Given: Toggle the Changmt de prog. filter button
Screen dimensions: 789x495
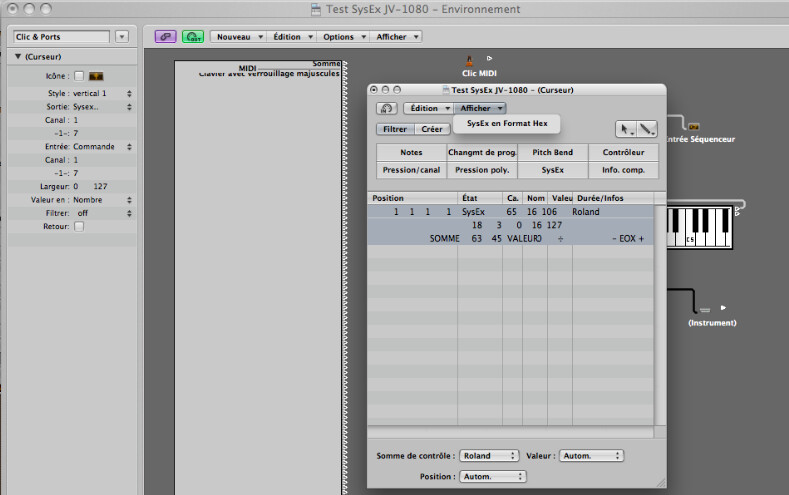Looking at the screenshot, I should tap(482, 152).
